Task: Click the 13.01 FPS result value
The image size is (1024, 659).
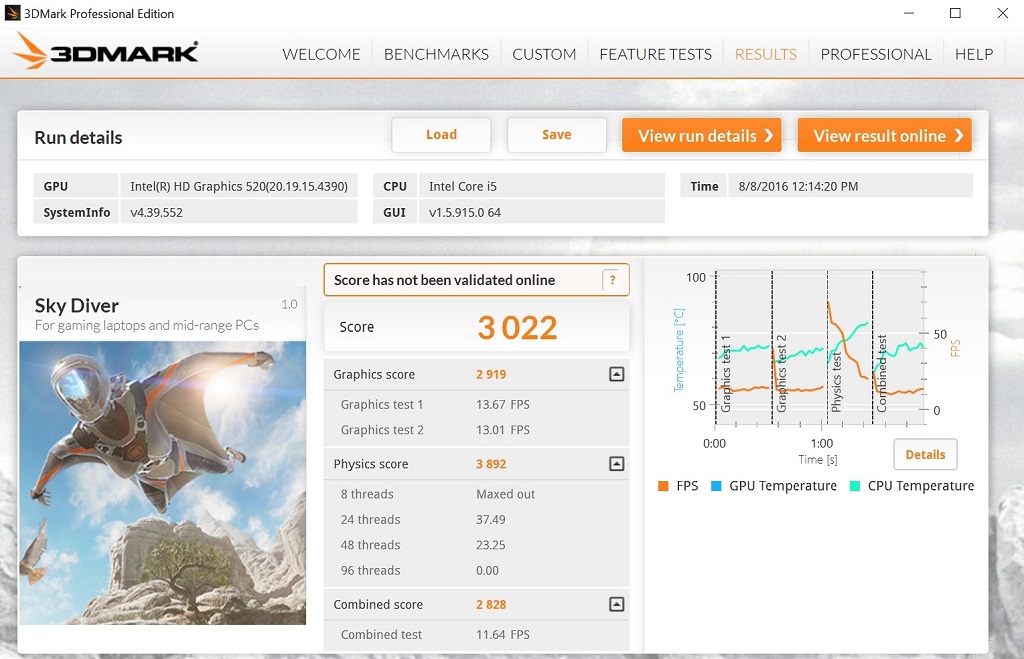Action: click(x=503, y=430)
